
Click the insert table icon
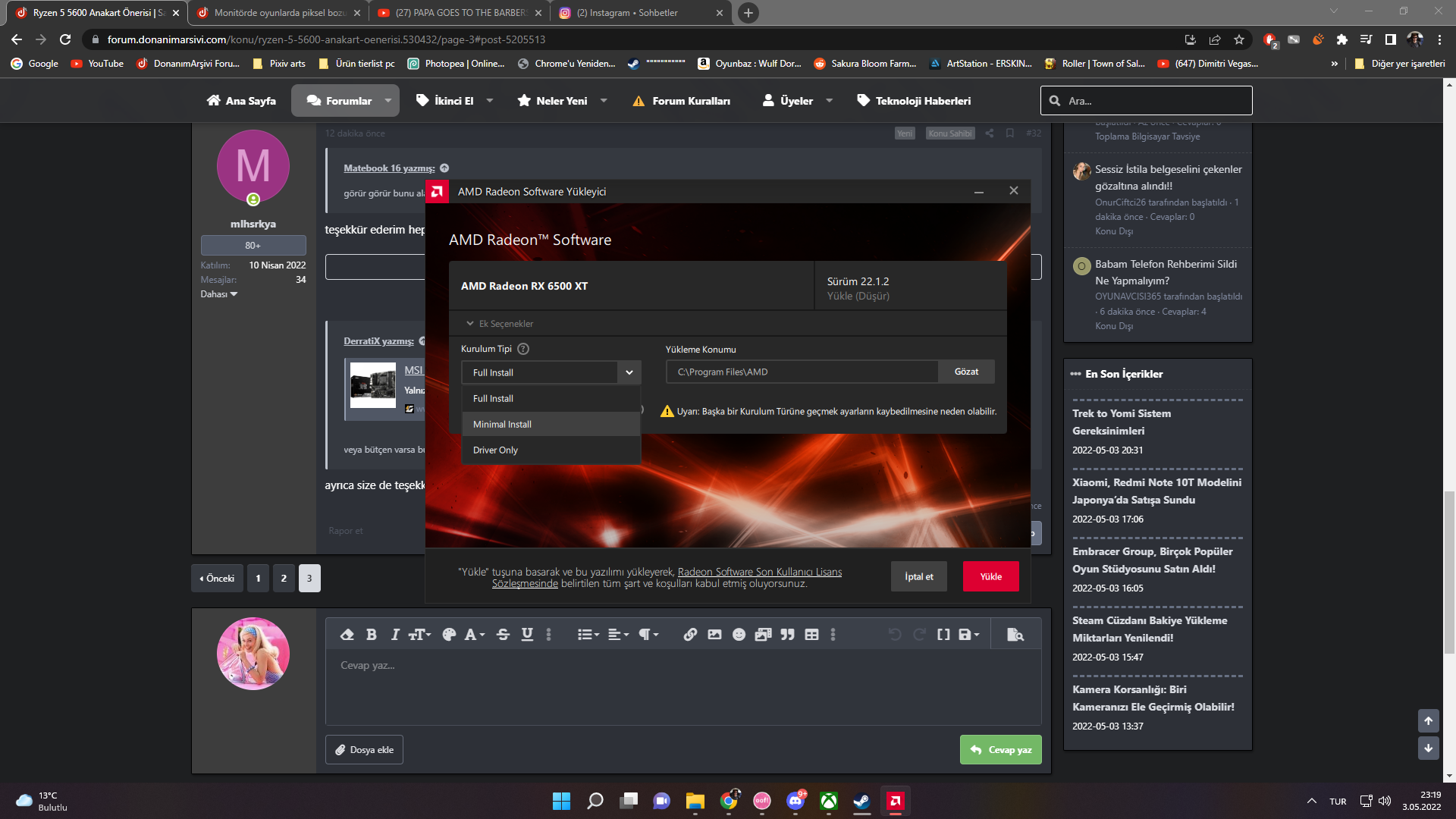(811, 635)
